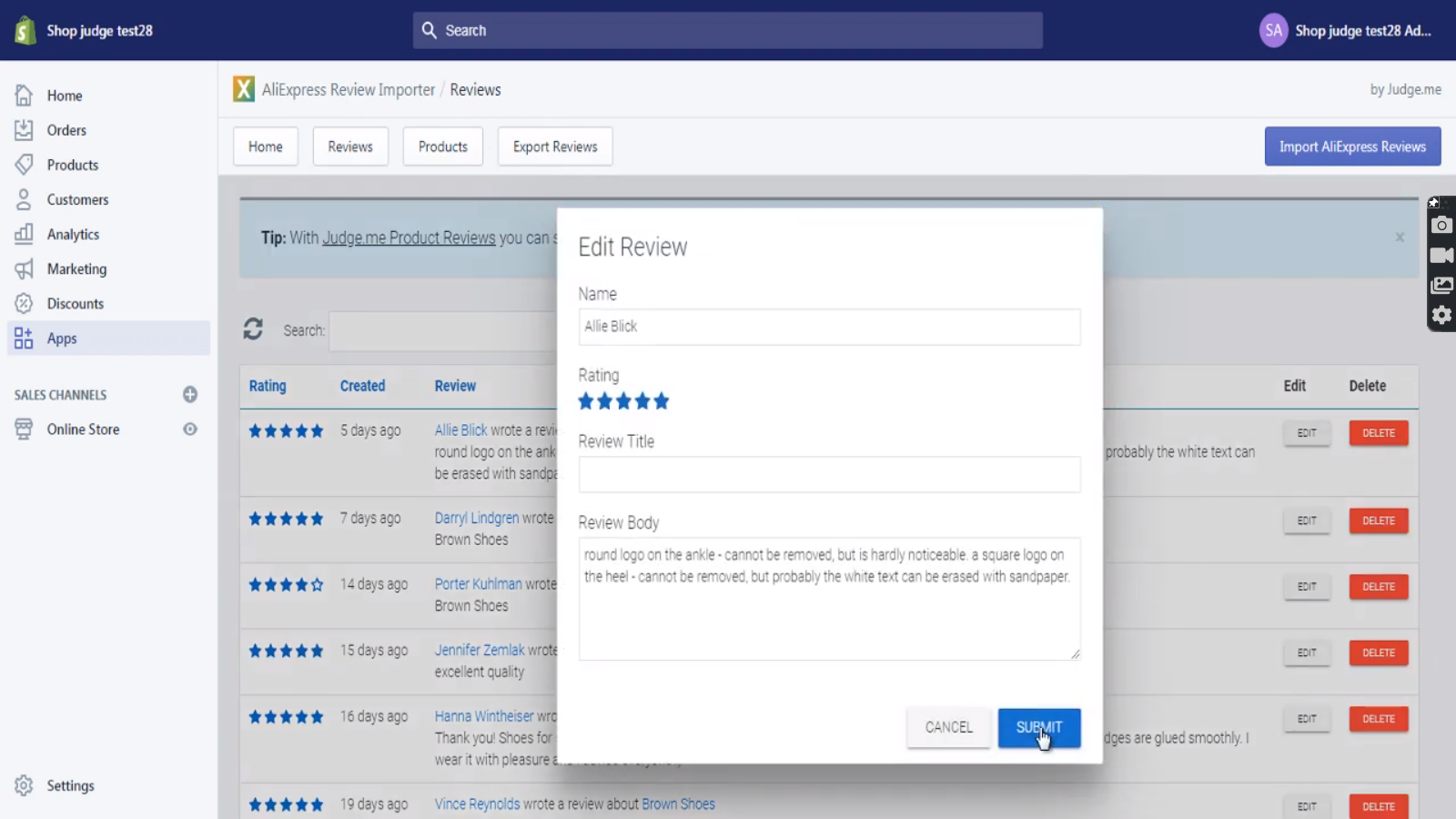Submit the edited review
Viewport: 1456px width, 819px height.
tap(1038, 728)
